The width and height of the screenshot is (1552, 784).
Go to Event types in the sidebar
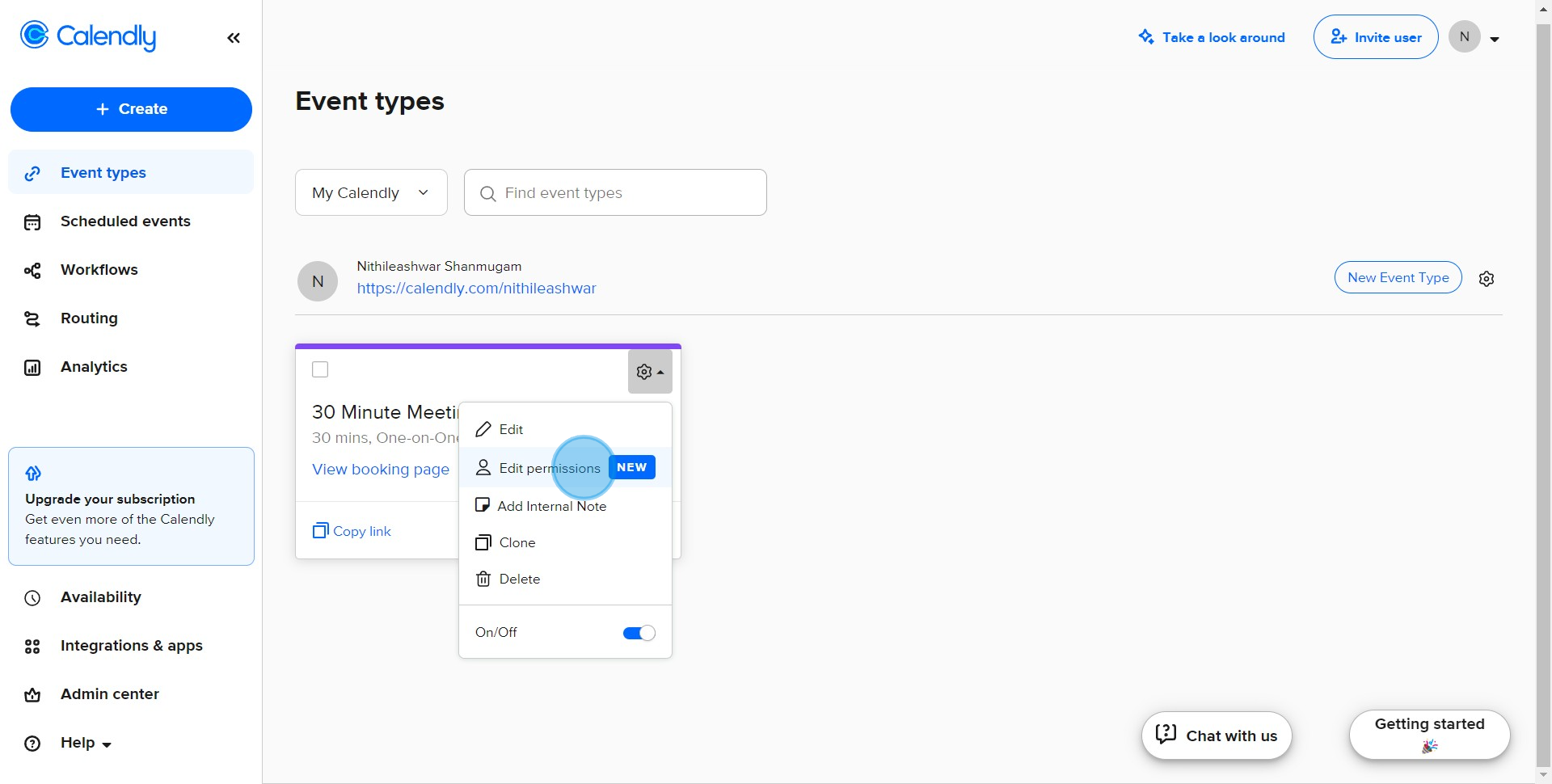[x=131, y=172]
